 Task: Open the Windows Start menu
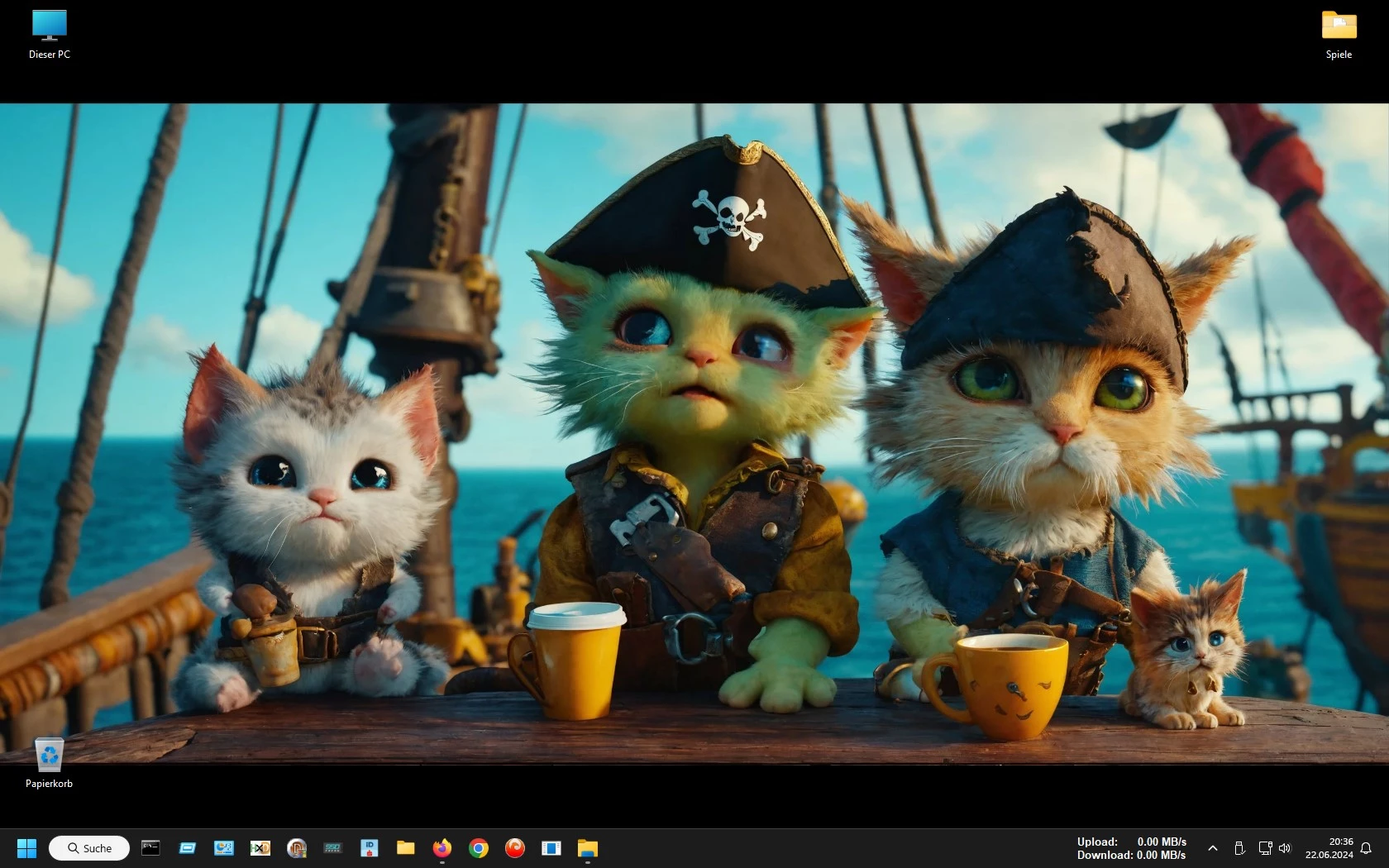coord(26,848)
